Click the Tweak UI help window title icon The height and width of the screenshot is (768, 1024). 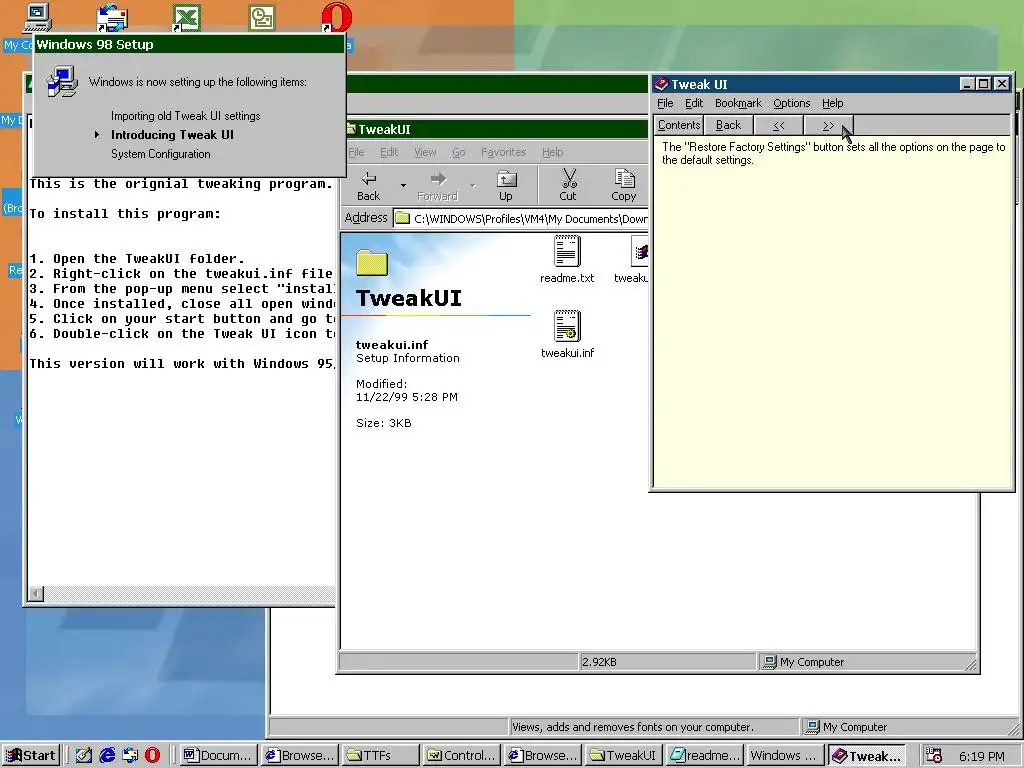point(661,84)
